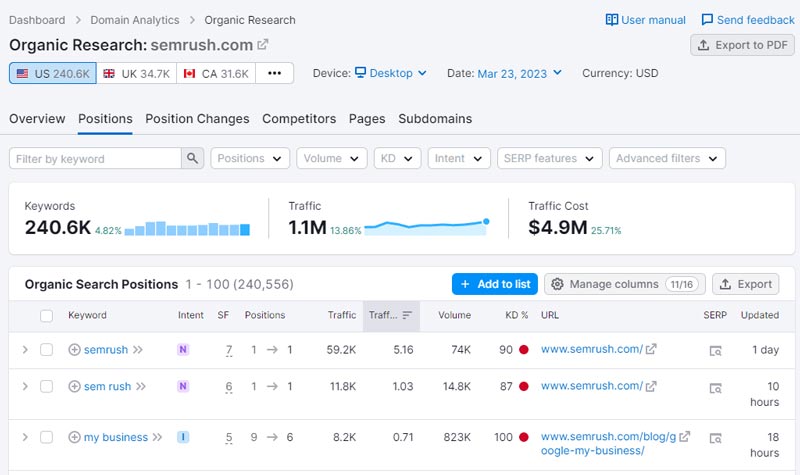This screenshot has height=475, width=800.
Task: View SERP snapshot icon for sem rush row
Action: [x=715, y=388]
